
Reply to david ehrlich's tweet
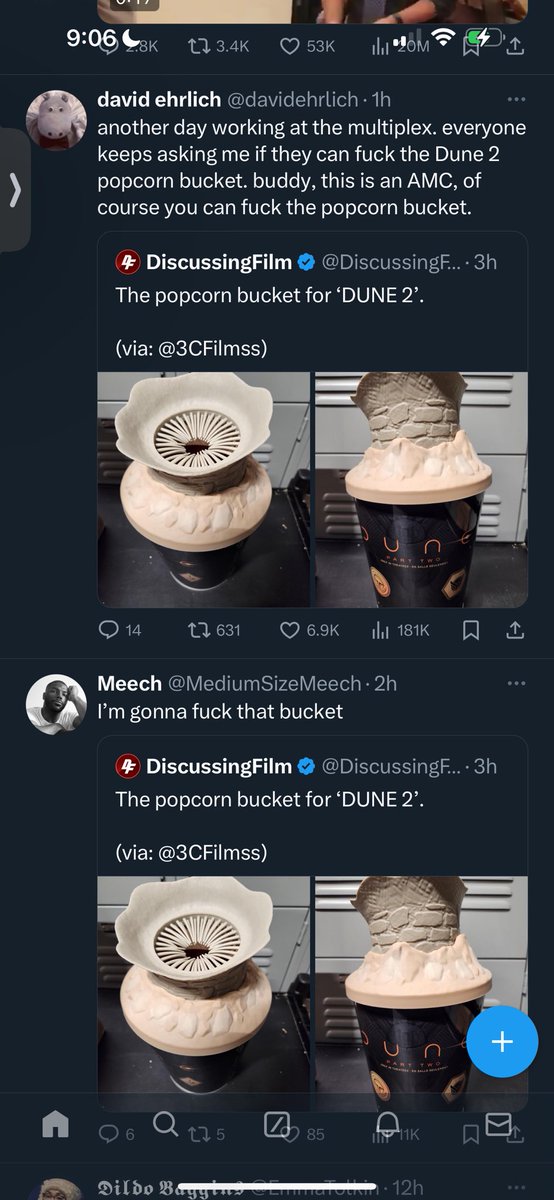click(119, 630)
